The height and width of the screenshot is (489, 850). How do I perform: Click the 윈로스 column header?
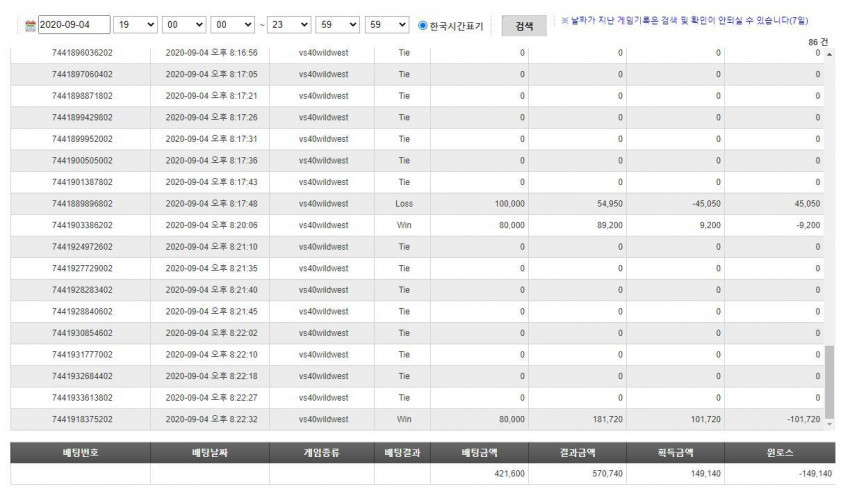[x=780, y=453]
